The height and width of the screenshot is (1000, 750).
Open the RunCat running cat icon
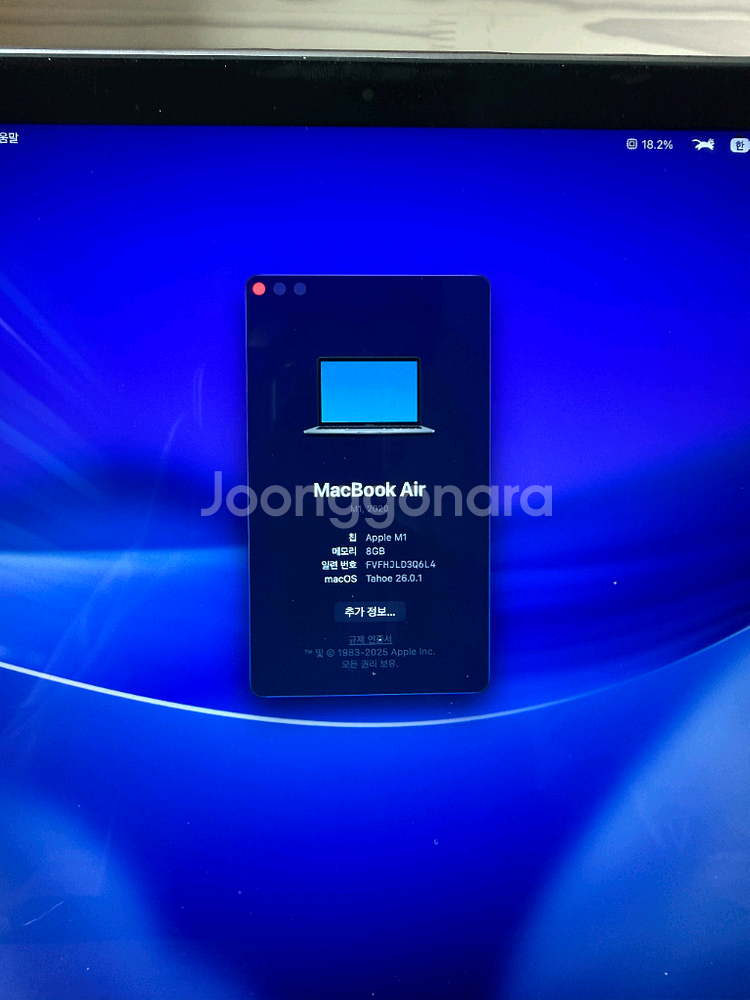click(x=704, y=145)
